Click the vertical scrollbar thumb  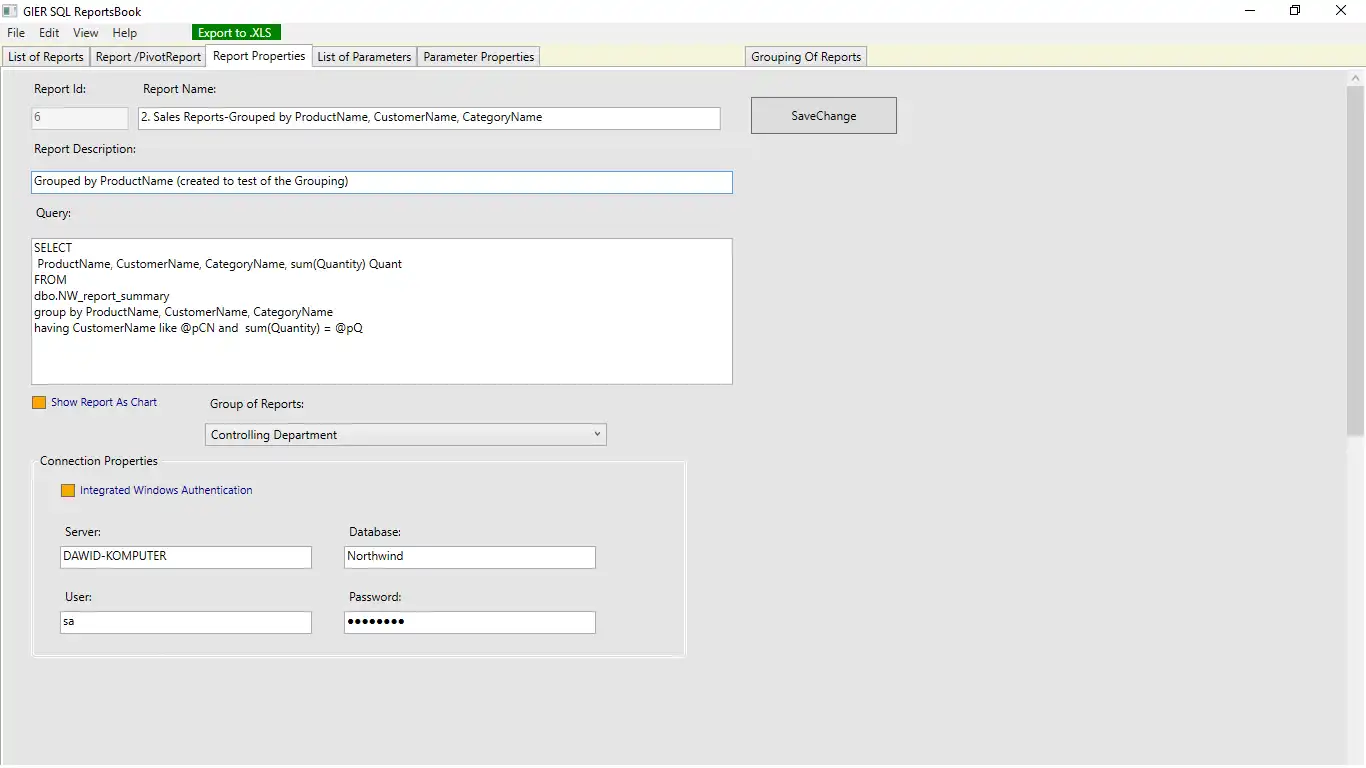[x=1356, y=260]
